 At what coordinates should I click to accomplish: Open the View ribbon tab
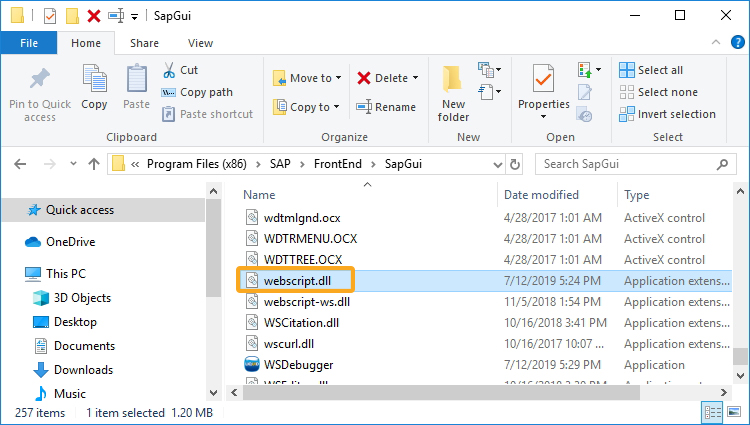[x=200, y=43]
